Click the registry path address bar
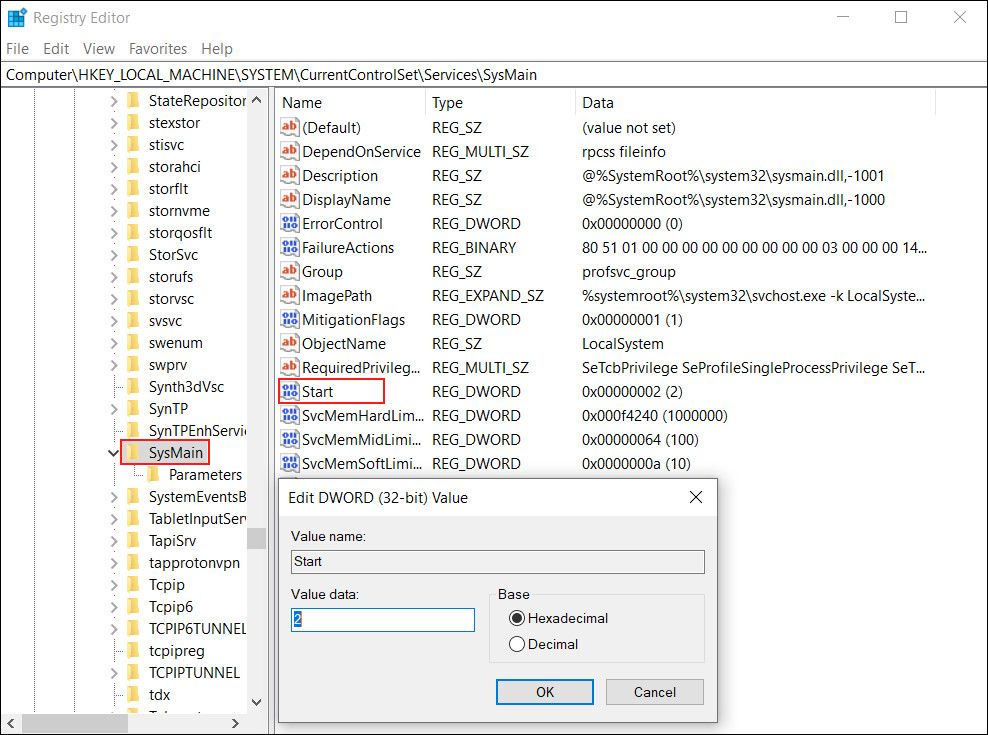This screenshot has width=988, height=735. point(494,75)
